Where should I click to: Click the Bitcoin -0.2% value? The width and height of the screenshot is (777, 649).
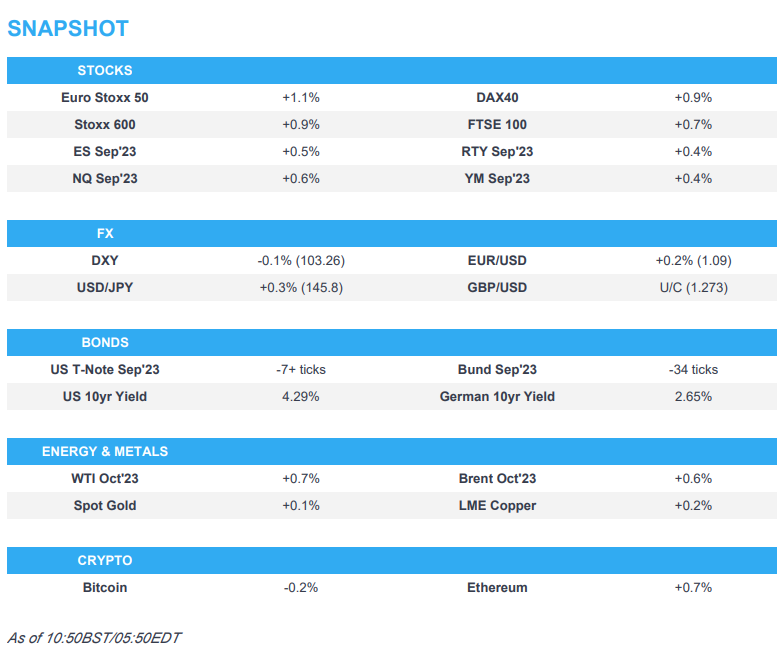301,587
